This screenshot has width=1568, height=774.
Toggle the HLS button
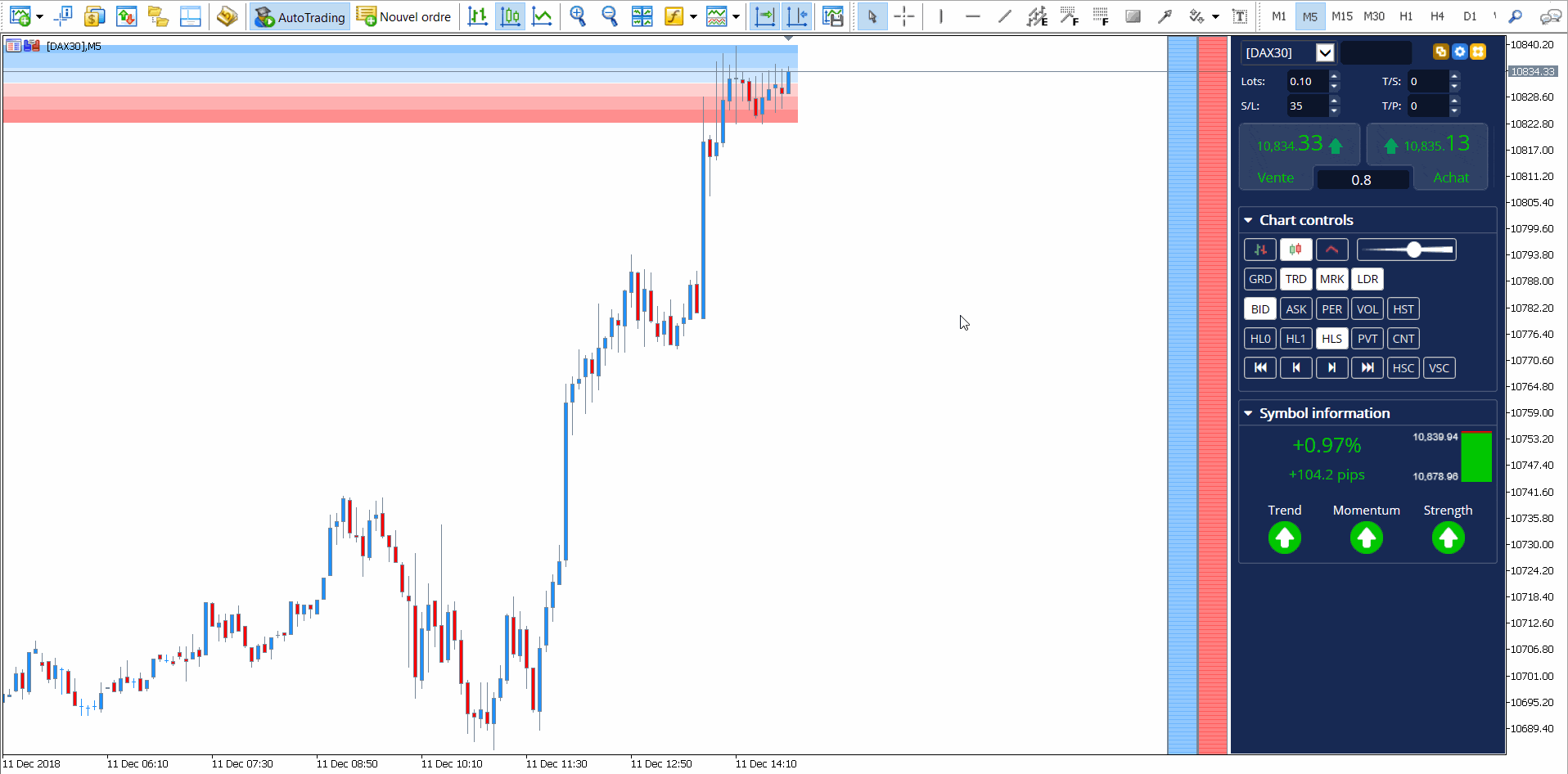coord(1331,339)
